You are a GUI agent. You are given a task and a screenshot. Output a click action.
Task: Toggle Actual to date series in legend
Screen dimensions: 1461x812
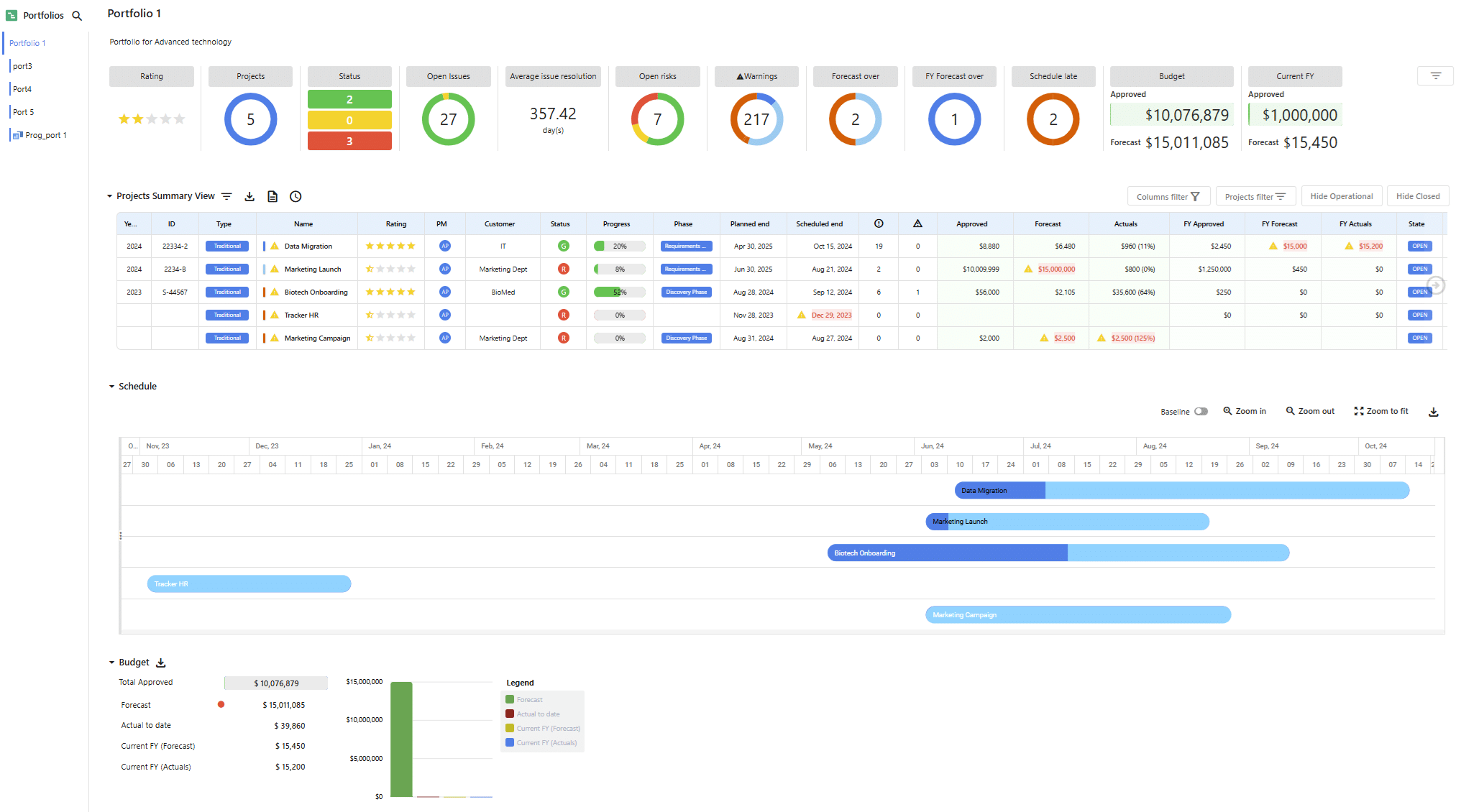click(533, 714)
